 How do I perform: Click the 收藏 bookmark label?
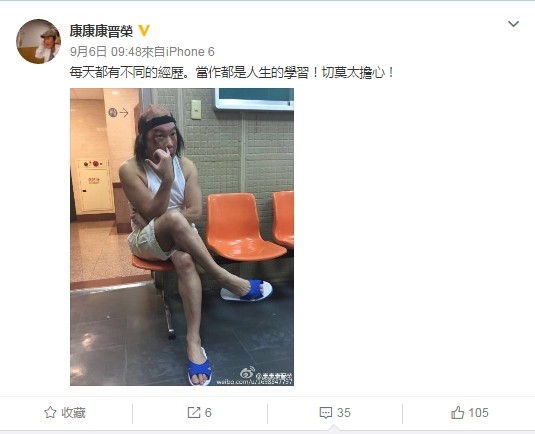pyautogui.click(x=73, y=413)
